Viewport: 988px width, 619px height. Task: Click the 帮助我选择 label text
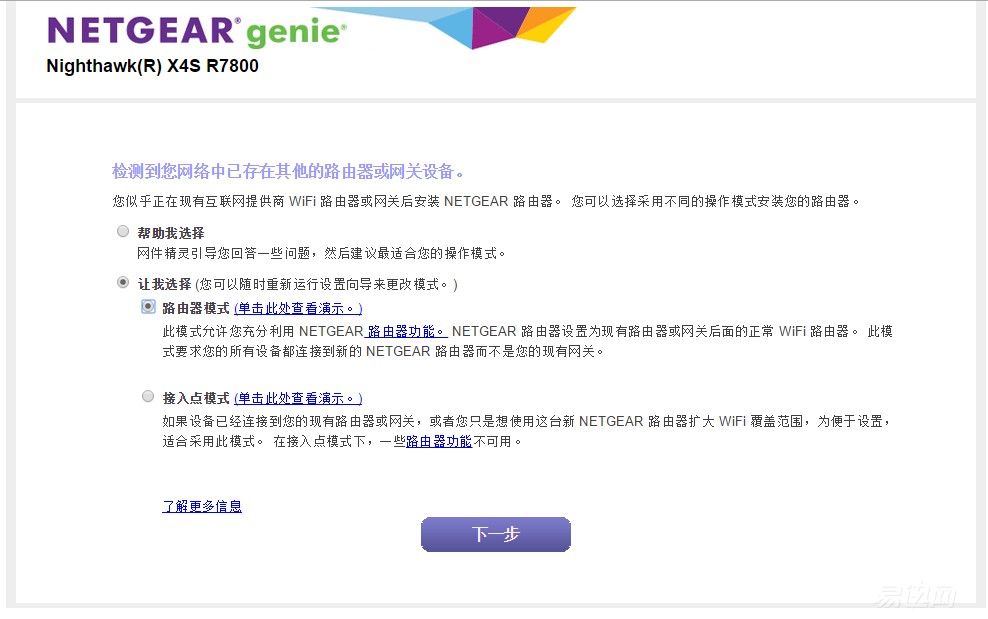171,233
